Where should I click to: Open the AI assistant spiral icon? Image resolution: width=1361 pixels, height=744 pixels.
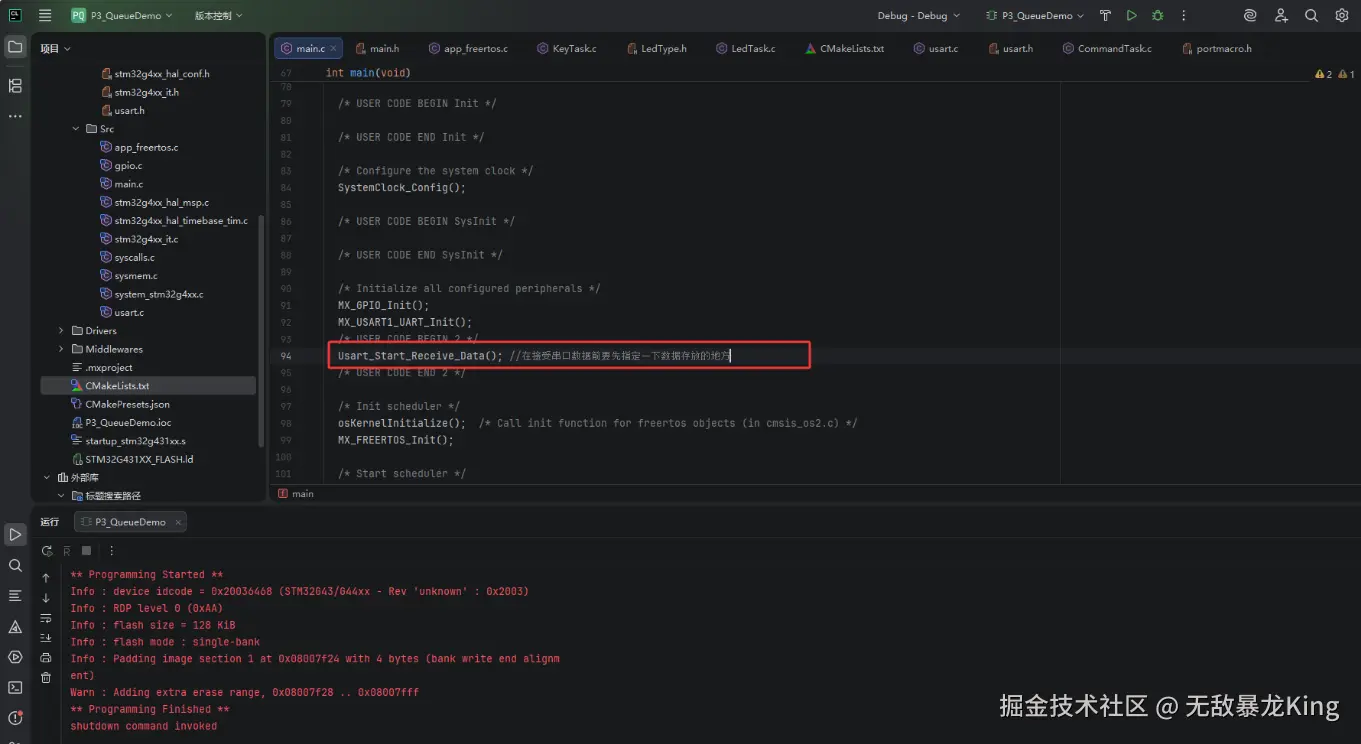(x=1250, y=15)
